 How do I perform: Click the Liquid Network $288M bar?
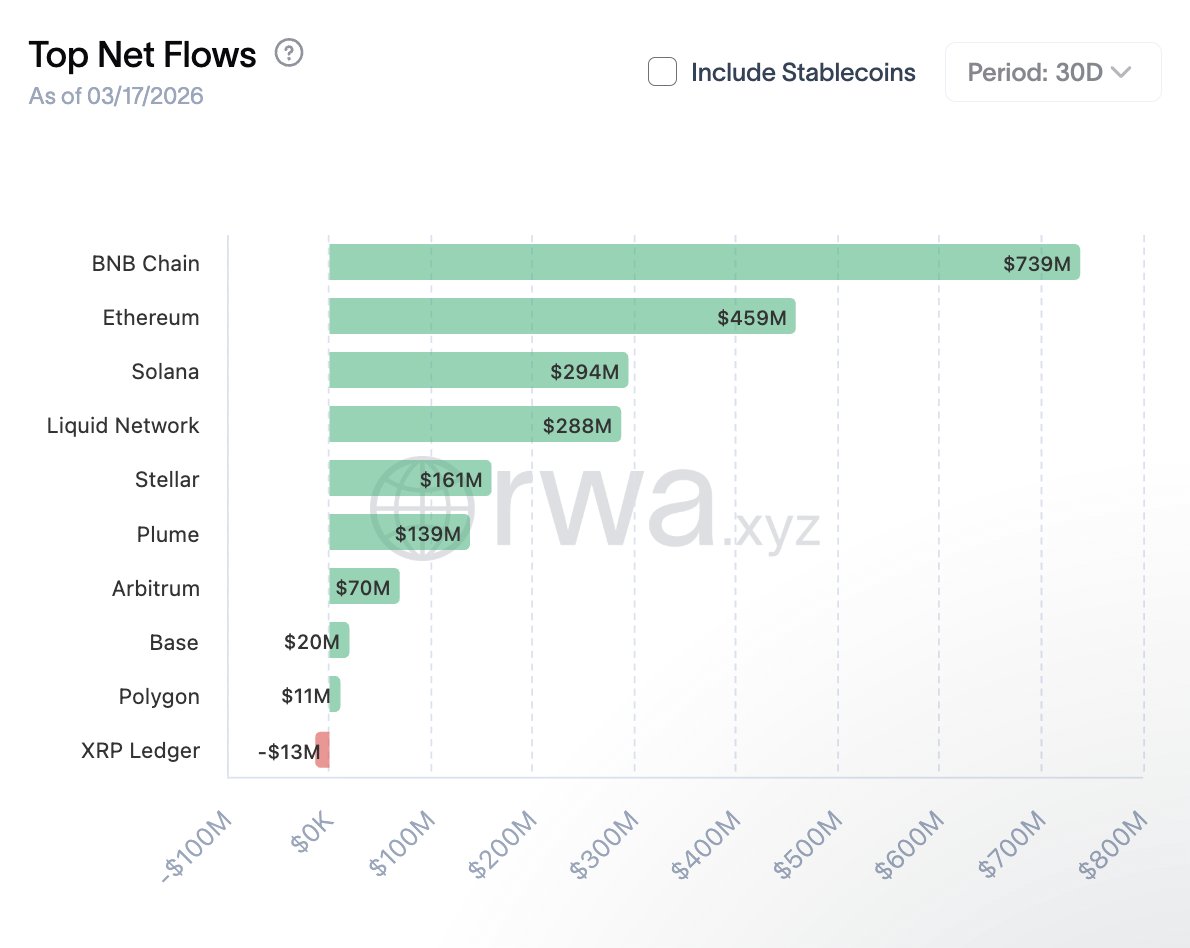[x=474, y=424]
